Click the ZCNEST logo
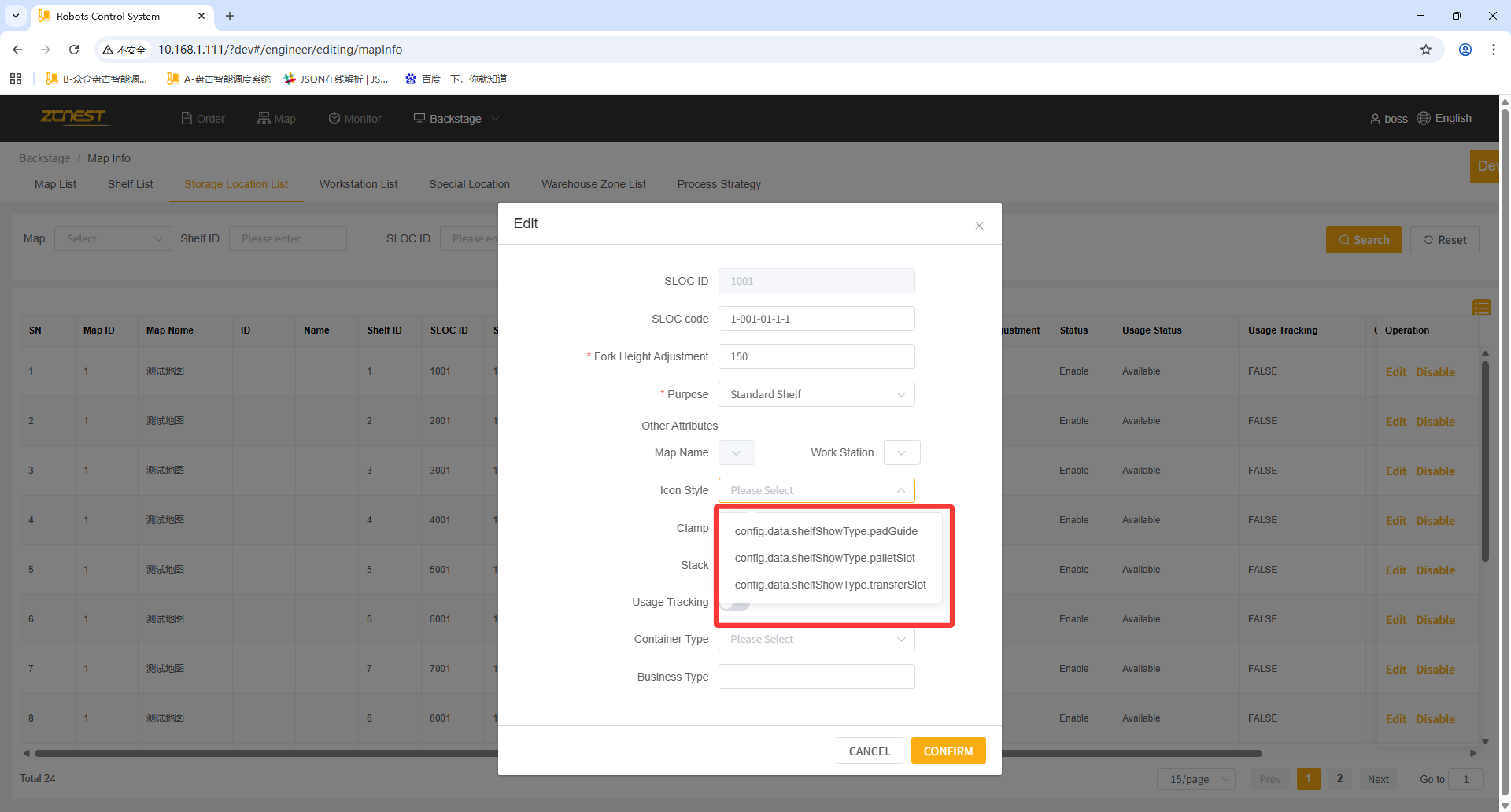This screenshot has height=812, width=1511. [x=73, y=117]
